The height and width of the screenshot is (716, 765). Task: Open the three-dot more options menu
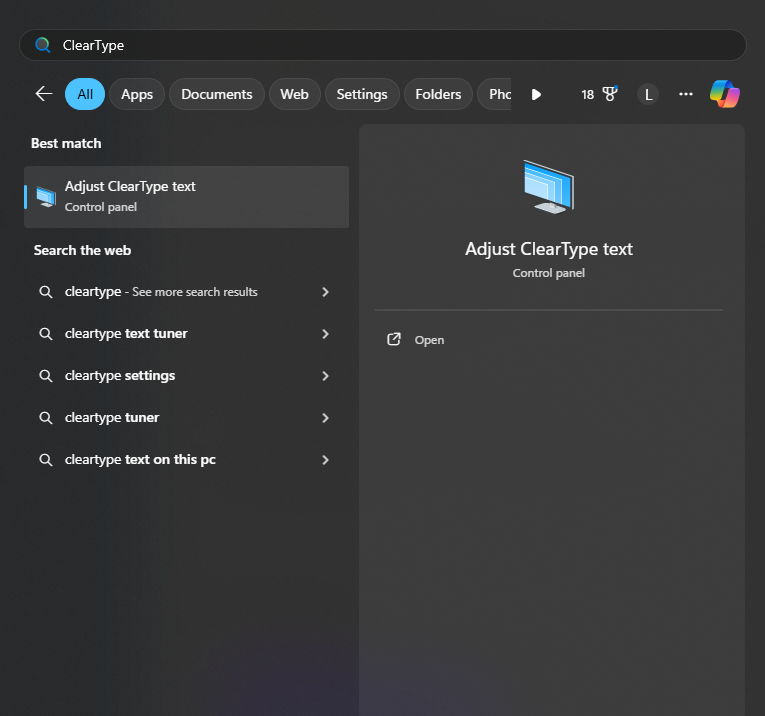point(685,94)
